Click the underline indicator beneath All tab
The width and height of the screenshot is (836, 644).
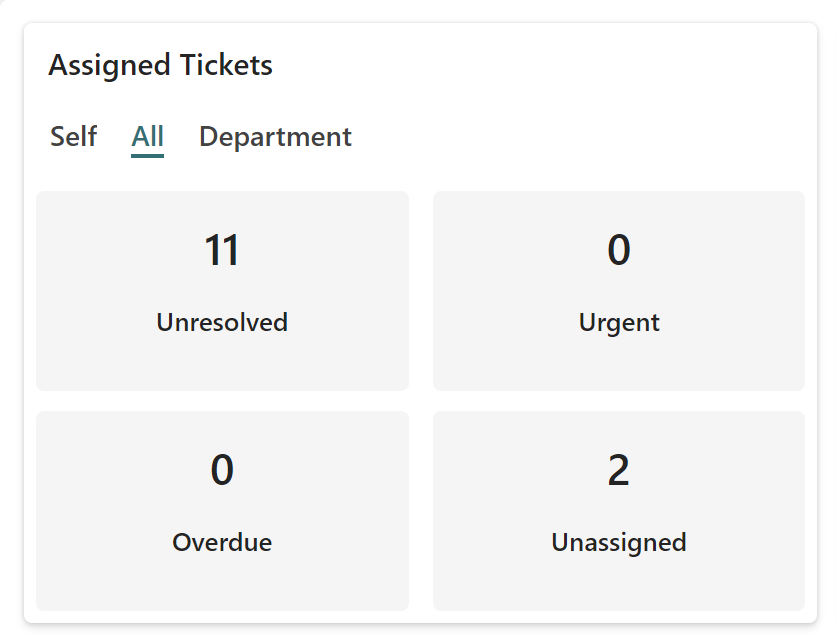tap(147, 155)
